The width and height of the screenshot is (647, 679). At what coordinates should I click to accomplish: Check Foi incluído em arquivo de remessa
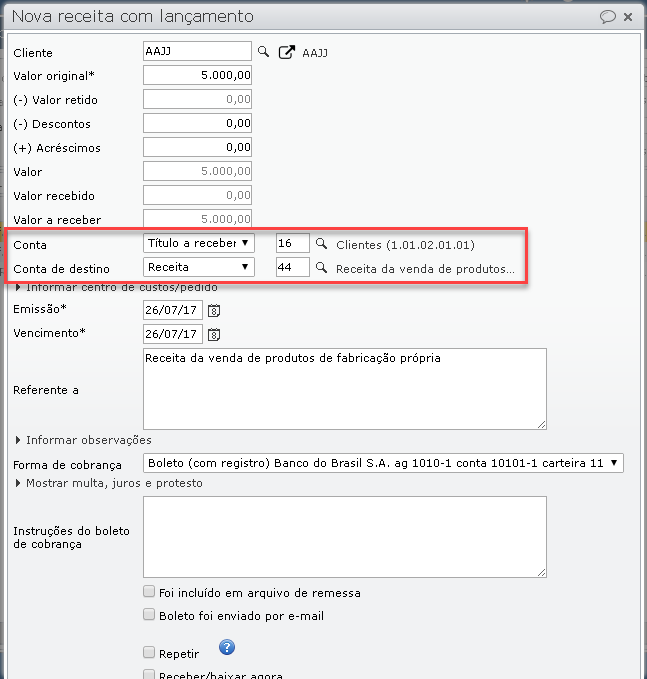(149, 592)
